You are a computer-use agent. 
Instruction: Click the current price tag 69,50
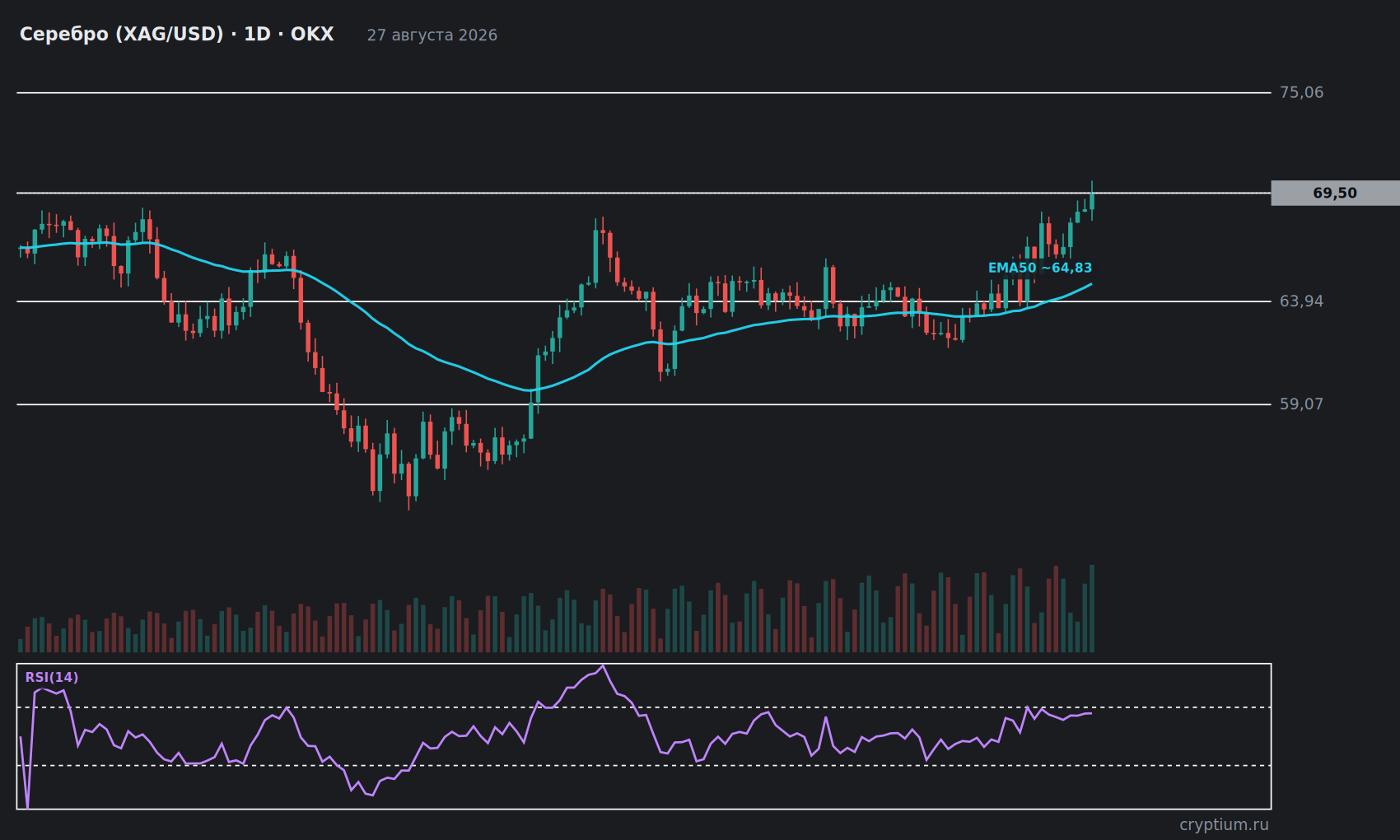click(x=1335, y=193)
